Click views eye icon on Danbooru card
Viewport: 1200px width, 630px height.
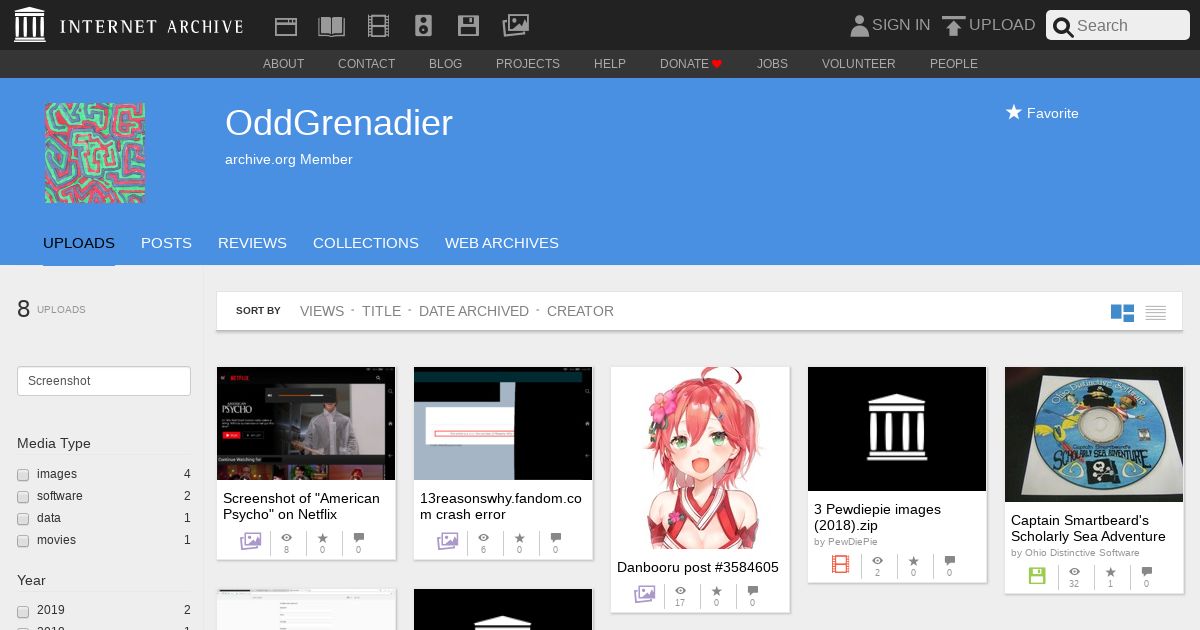680,590
